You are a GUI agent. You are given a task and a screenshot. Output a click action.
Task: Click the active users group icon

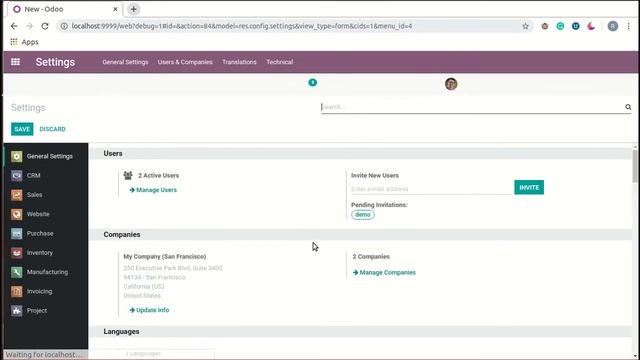[128, 176]
